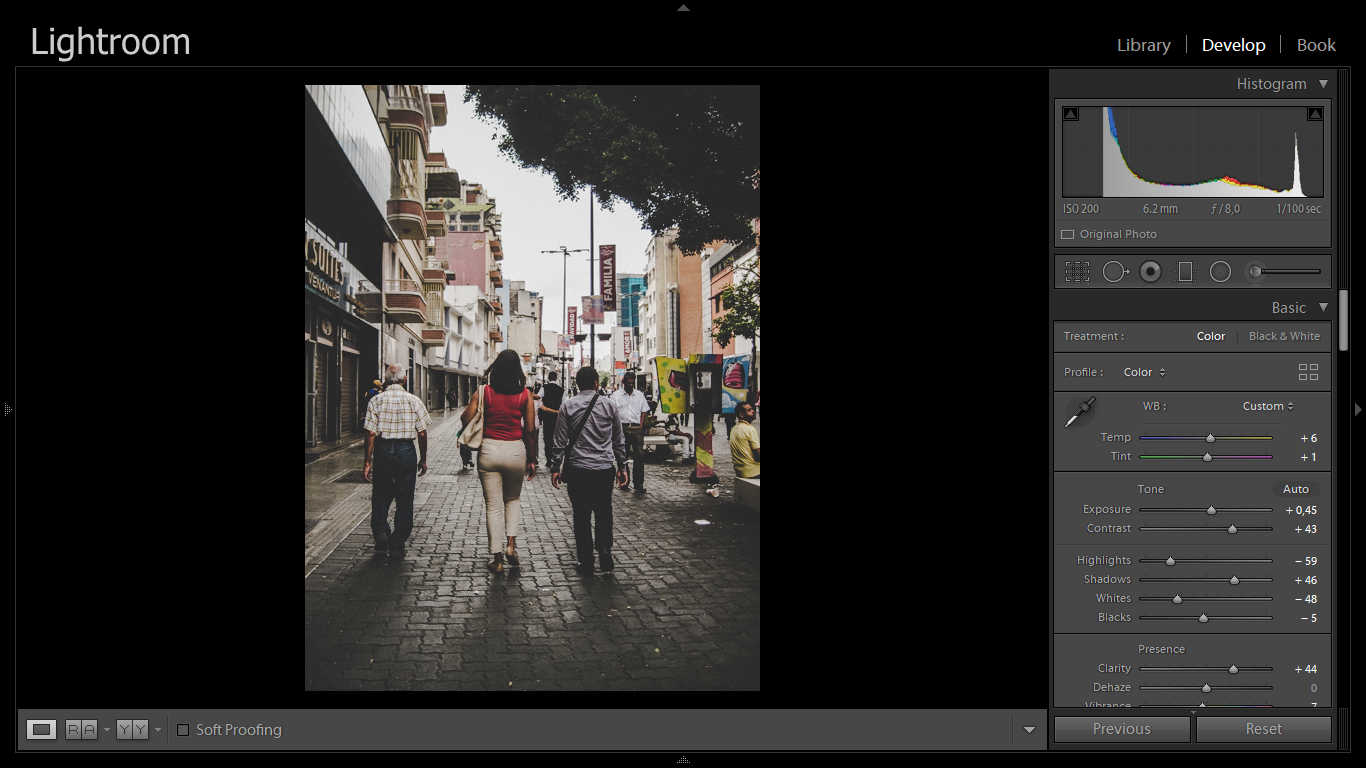Click the 1/100 sec shutter readout

click(1298, 210)
